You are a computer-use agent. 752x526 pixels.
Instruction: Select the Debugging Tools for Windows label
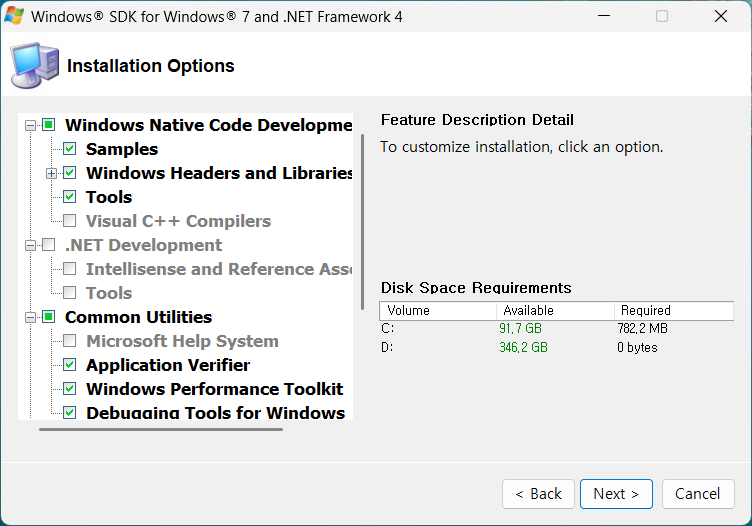215,412
